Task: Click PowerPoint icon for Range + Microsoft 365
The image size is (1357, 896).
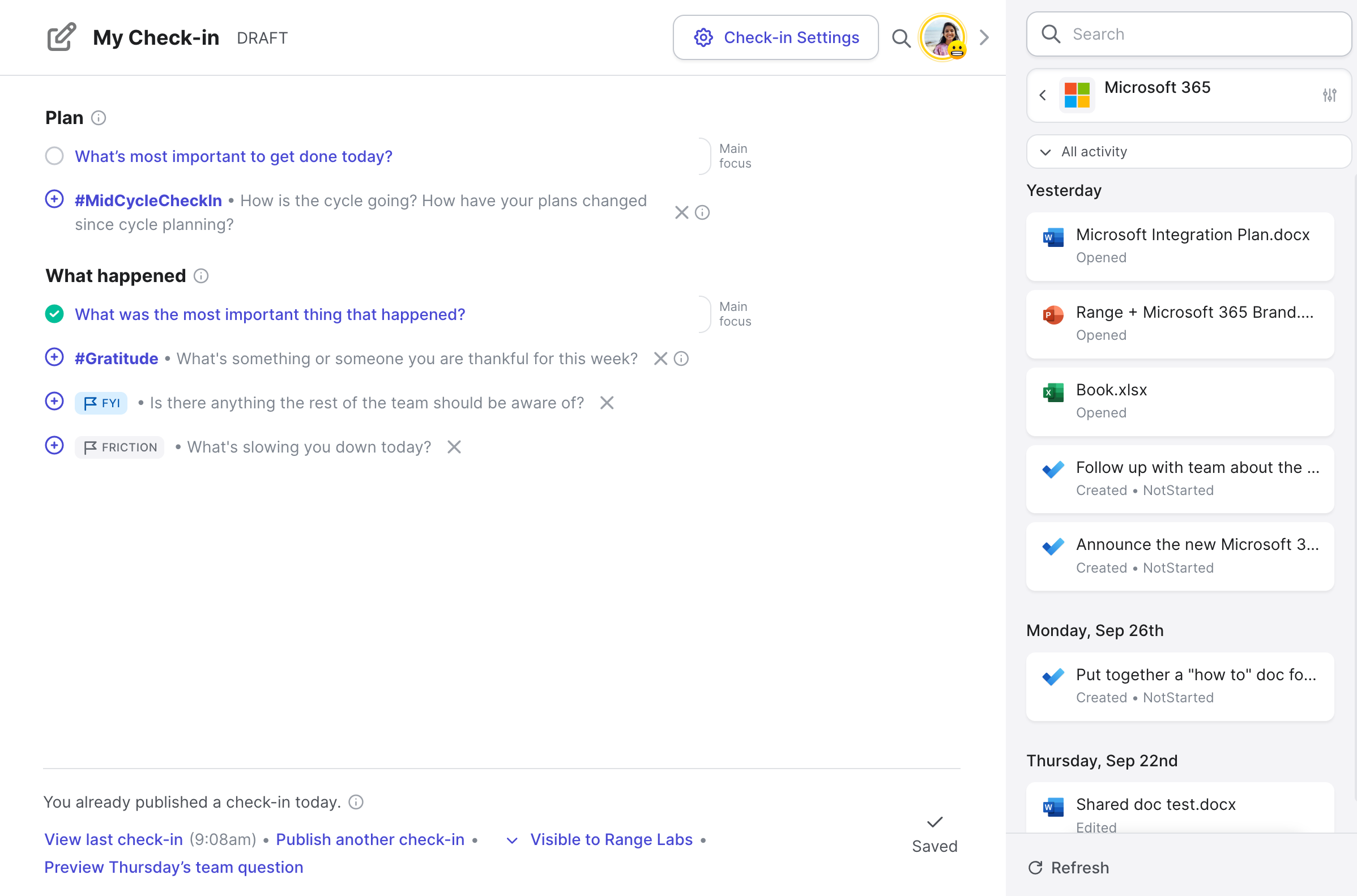Action: [1053, 314]
